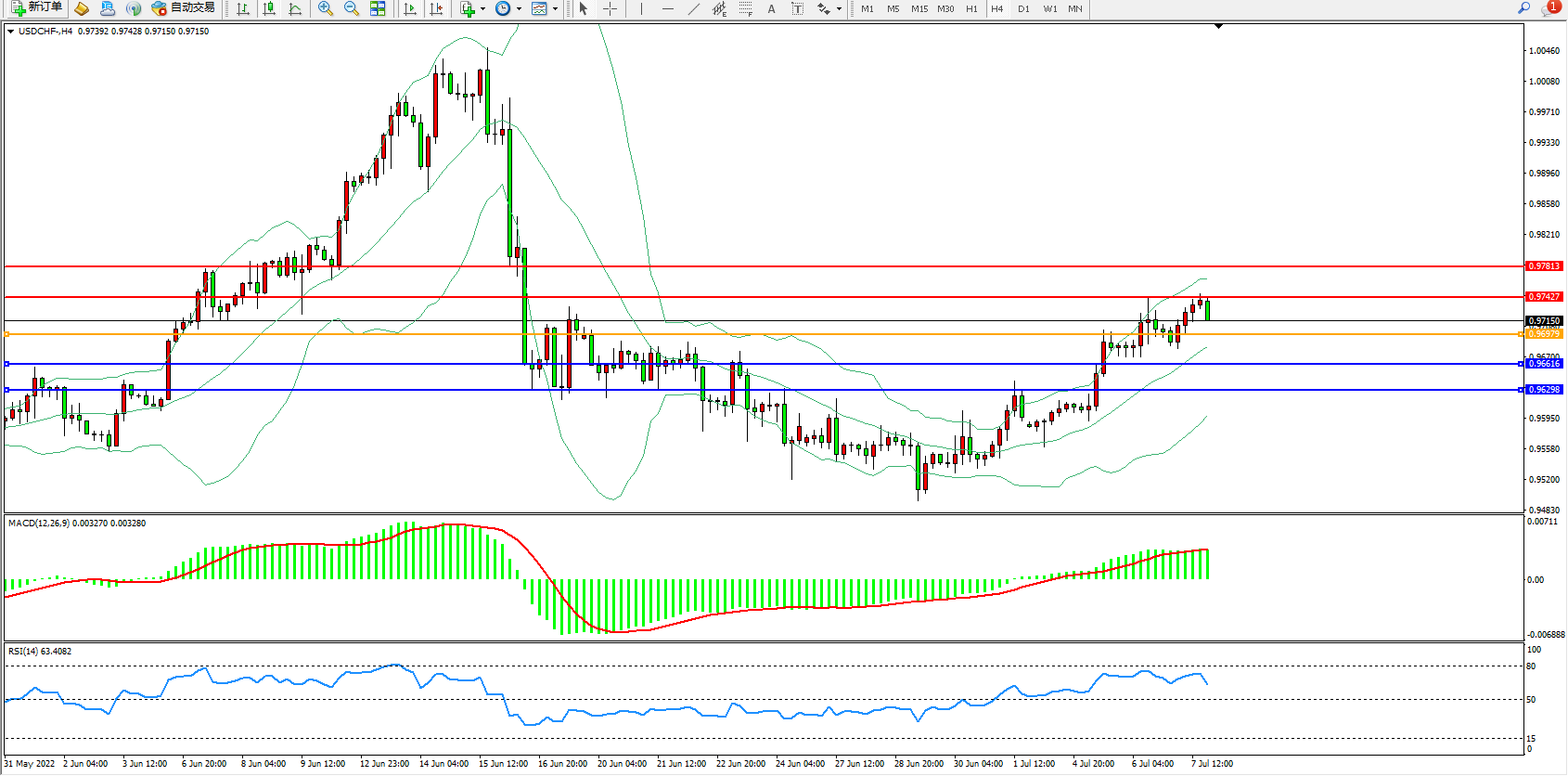Switch to the D1 timeframe

pyautogui.click(x=1023, y=8)
